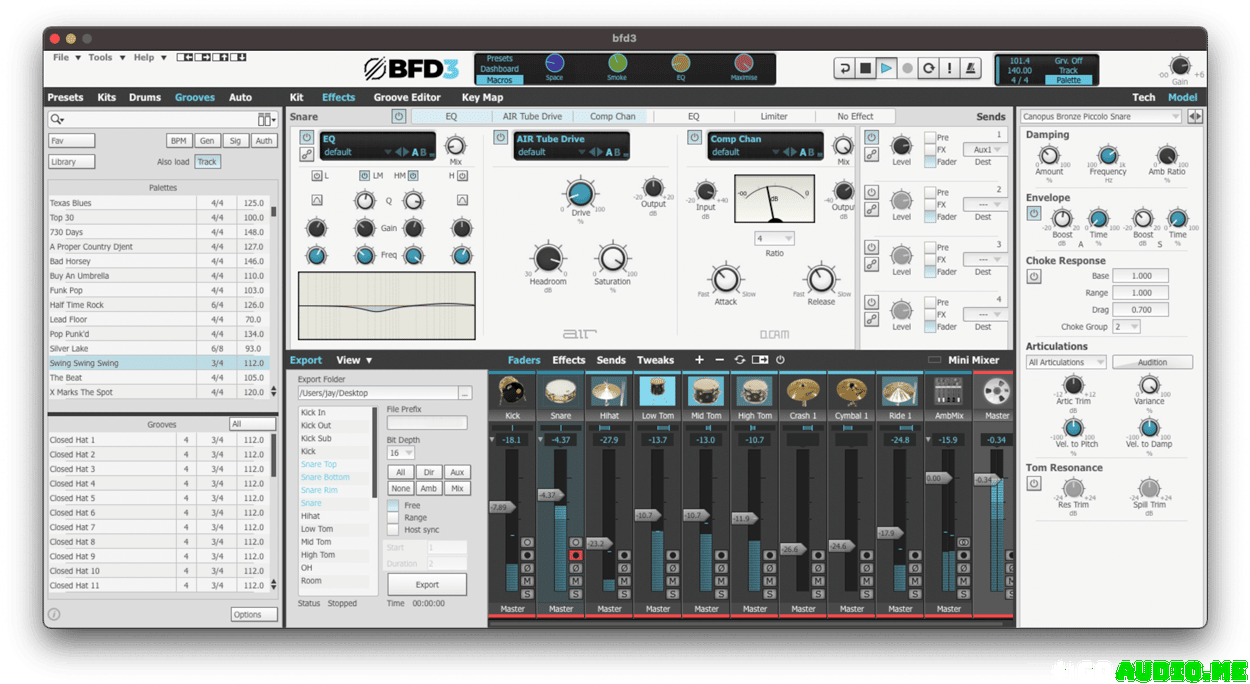The width and height of the screenshot is (1250, 684).
Task: Open the All Articulations dropdown
Action: [x=1066, y=362]
